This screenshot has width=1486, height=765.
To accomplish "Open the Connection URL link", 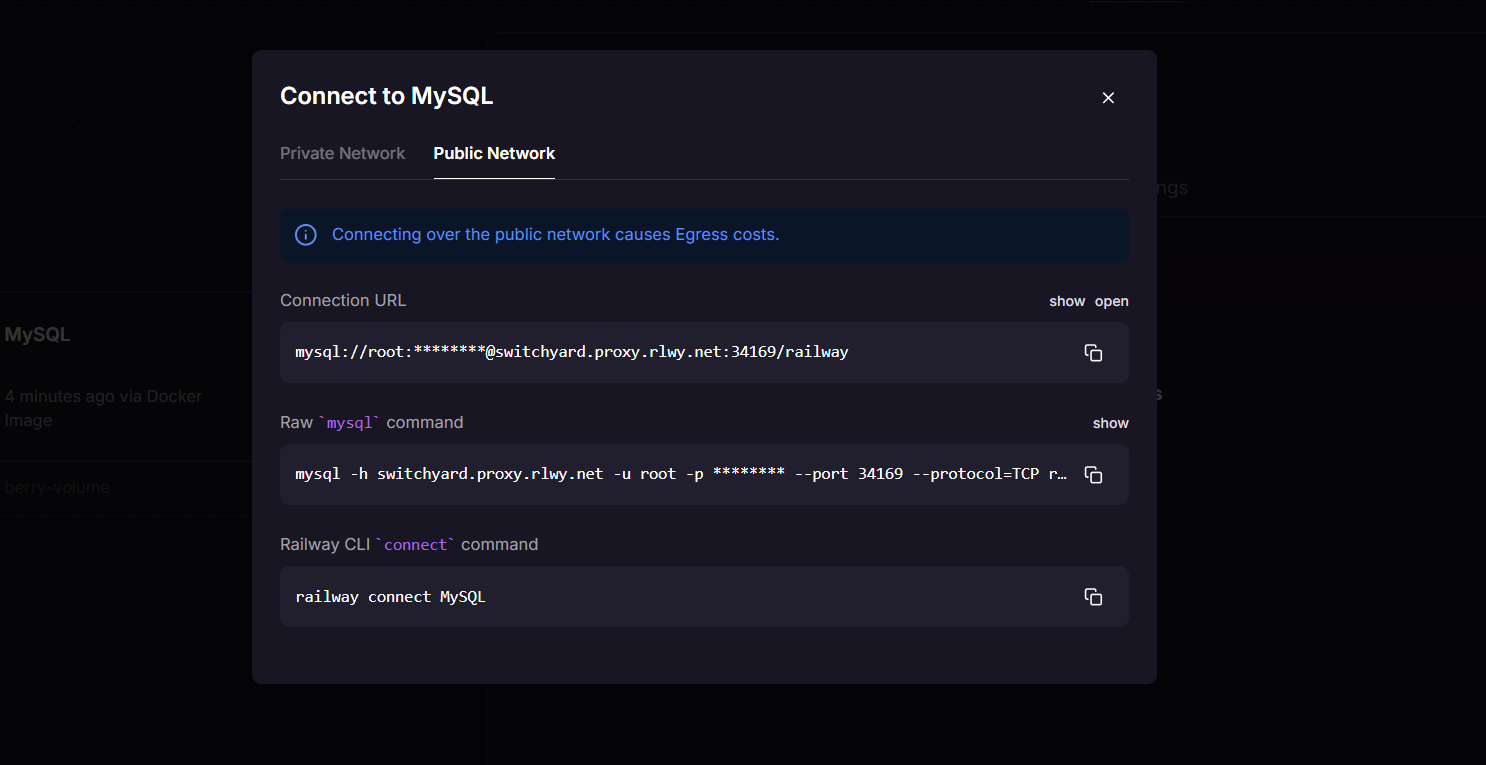I will coord(1111,301).
